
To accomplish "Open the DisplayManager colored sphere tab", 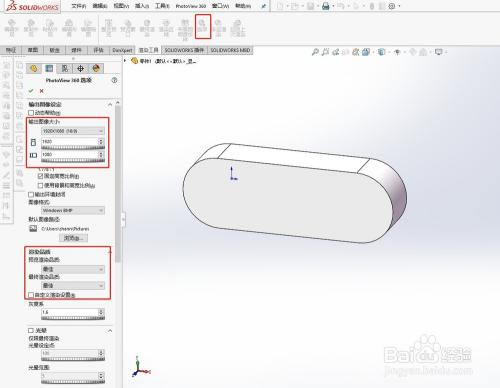I will click(x=96, y=68).
